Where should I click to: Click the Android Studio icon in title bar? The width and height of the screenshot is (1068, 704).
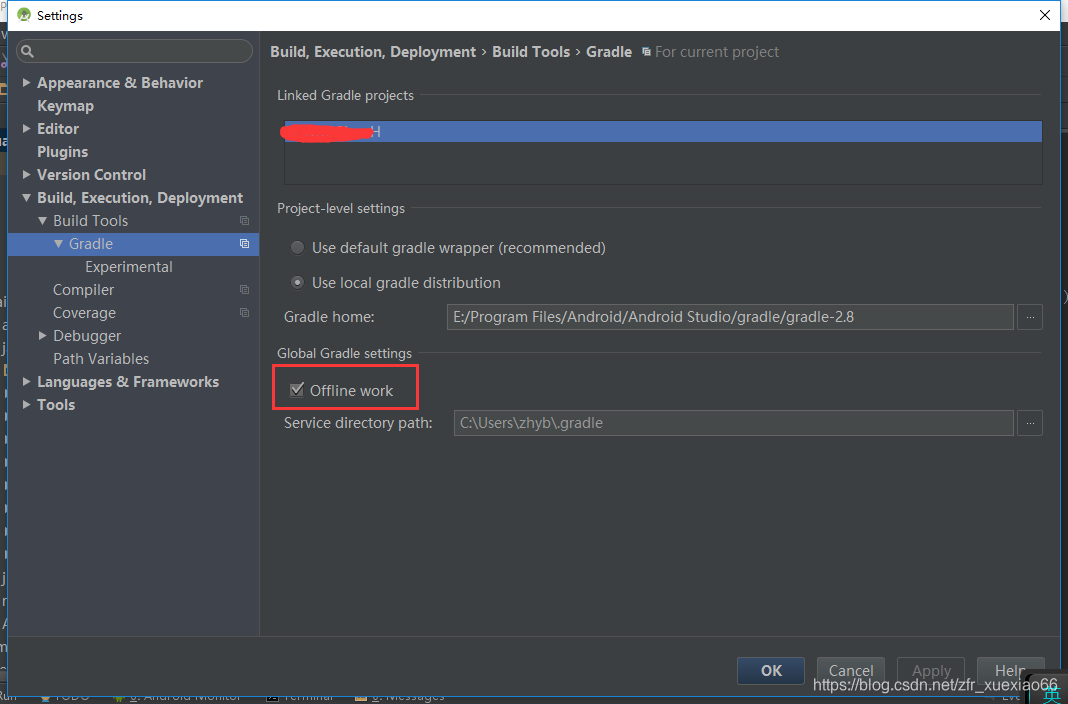tap(24, 15)
